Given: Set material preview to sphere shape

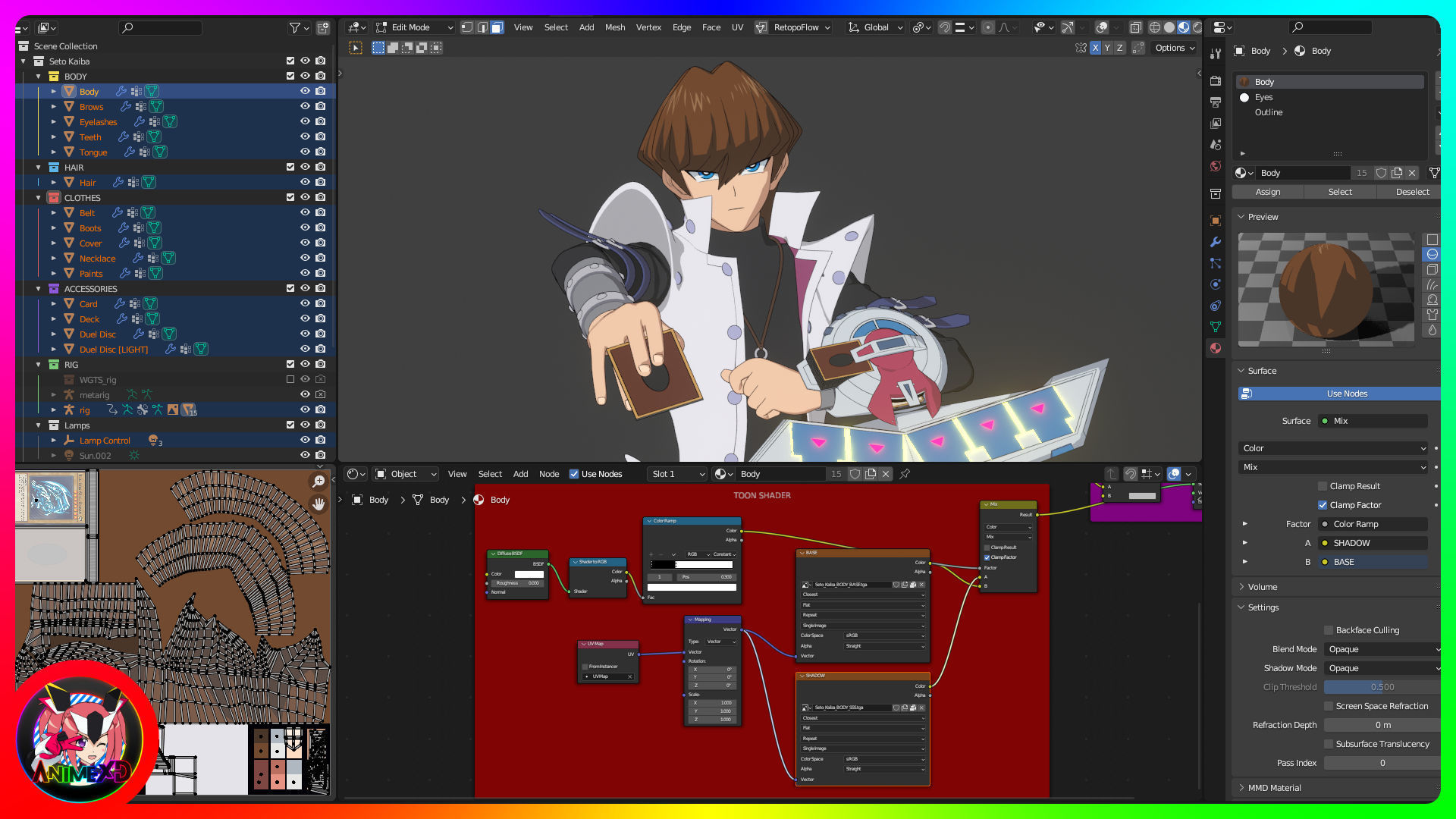Looking at the screenshot, I should [x=1432, y=255].
